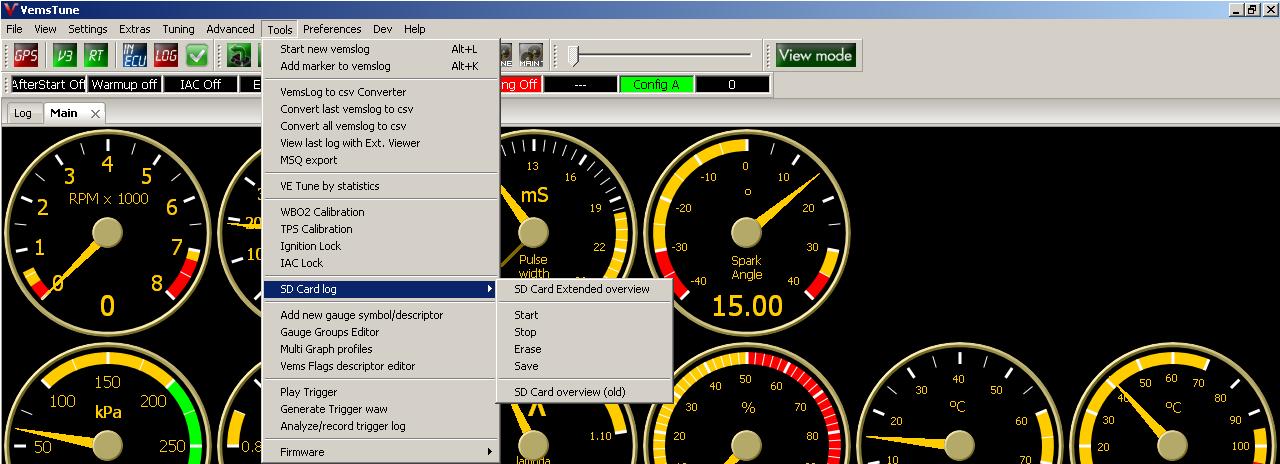Open Gauge Groups Editor
The height and width of the screenshot is (464, 1280).
click(x=380, y=332)
